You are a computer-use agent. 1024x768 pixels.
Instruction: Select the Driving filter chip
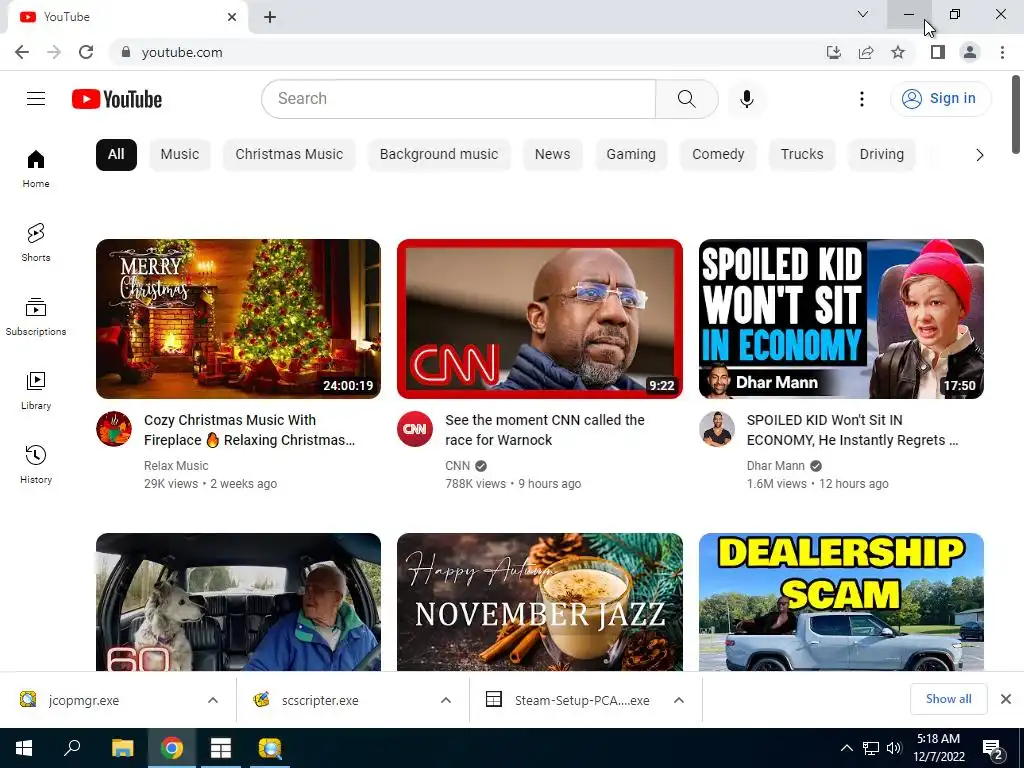coord(882,155)
